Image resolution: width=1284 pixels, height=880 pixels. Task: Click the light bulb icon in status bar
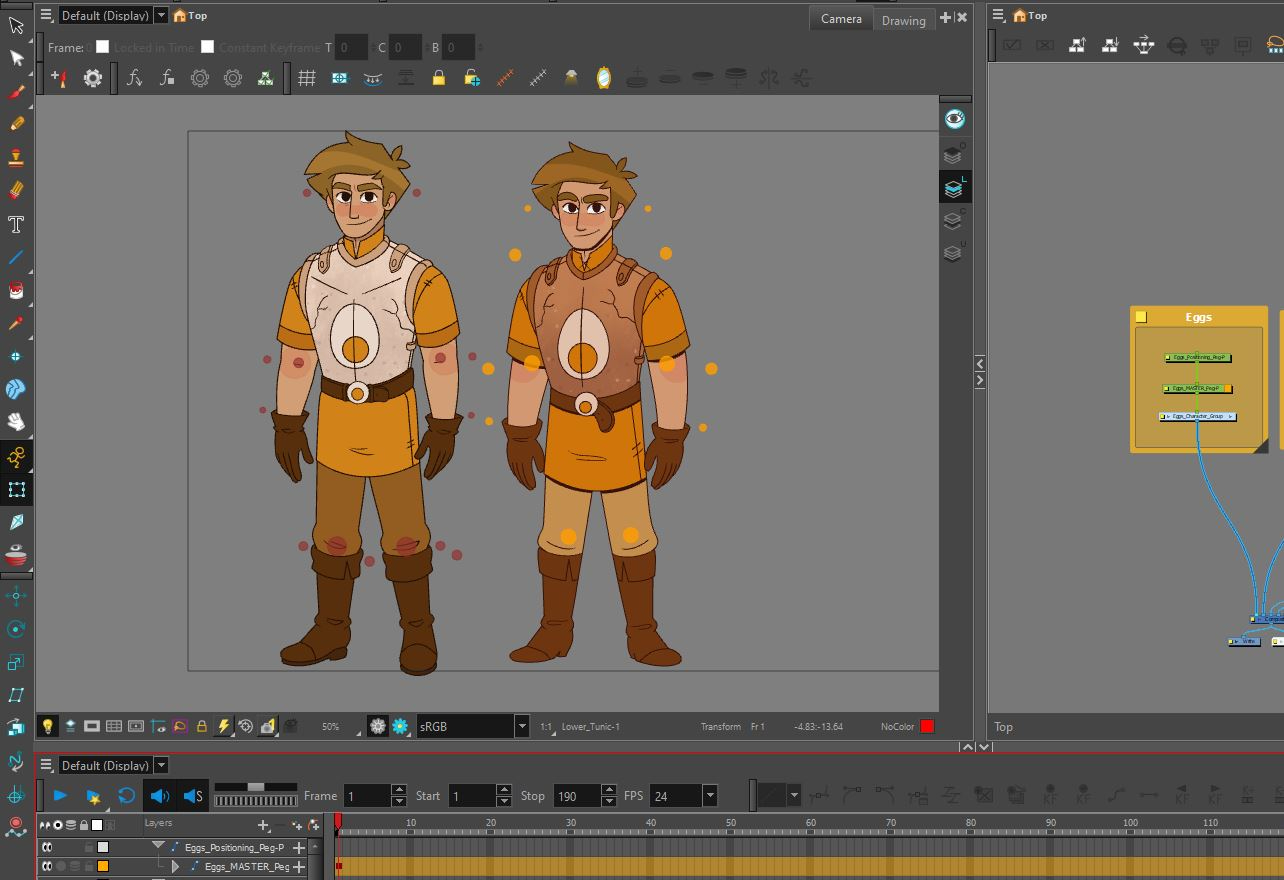tap(47, 726)
